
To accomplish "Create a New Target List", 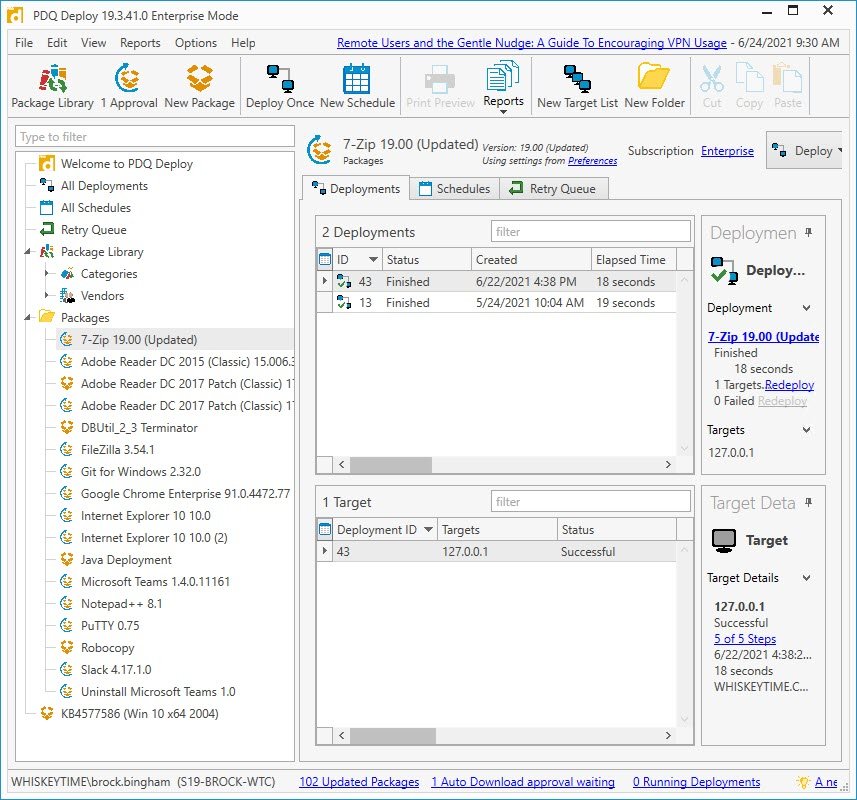I will tap(579, 85).
